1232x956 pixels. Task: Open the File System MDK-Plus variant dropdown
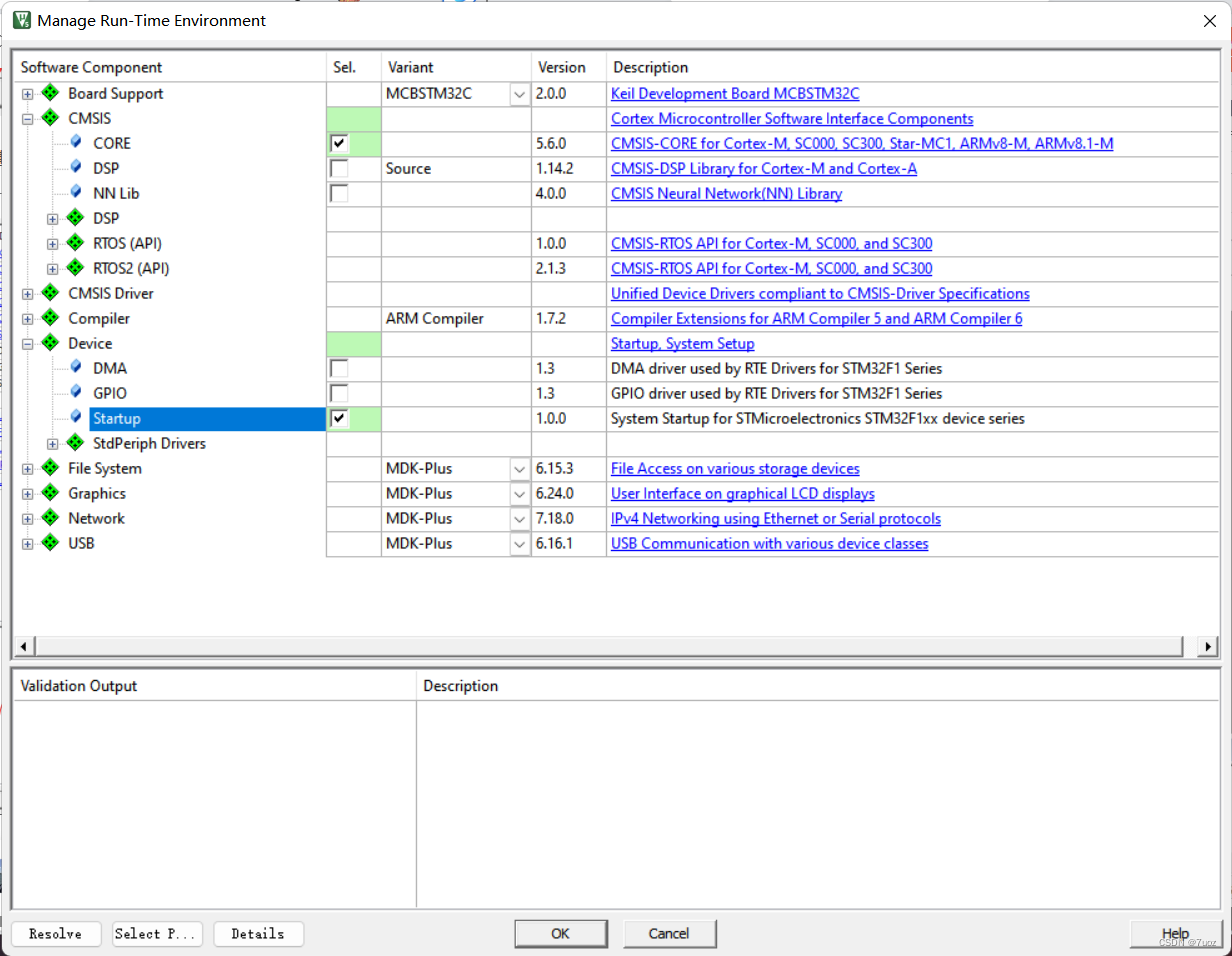pos(520,469)
